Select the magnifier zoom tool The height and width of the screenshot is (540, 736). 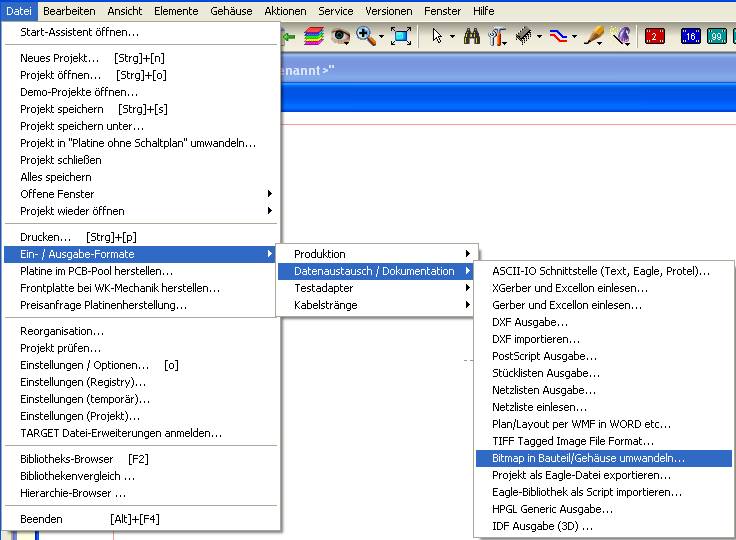click(x=365, y=36)
